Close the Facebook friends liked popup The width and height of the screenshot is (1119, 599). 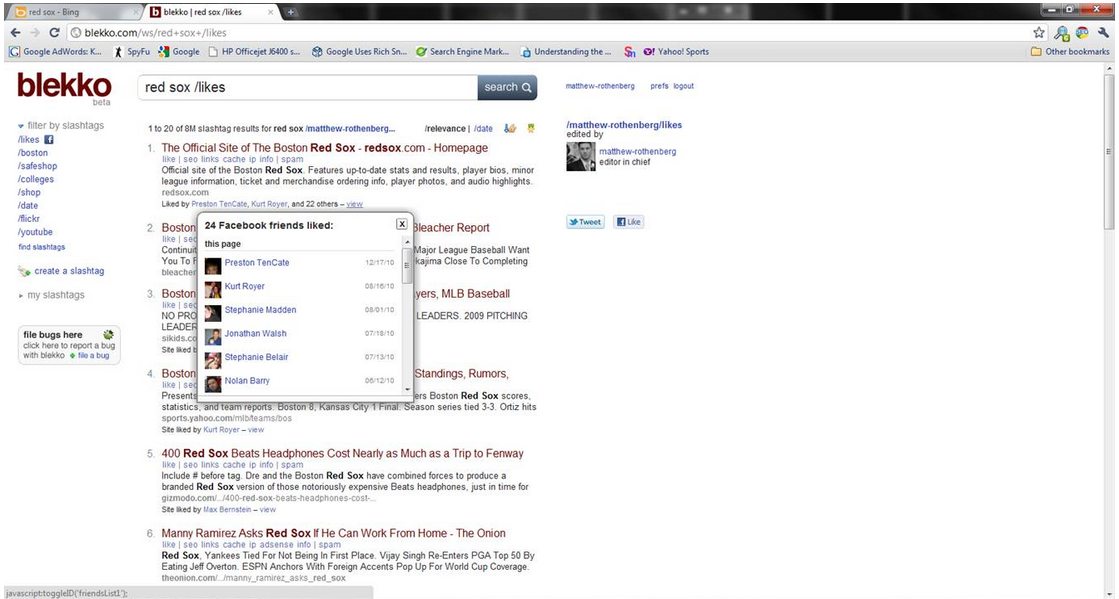click(402, 225)
